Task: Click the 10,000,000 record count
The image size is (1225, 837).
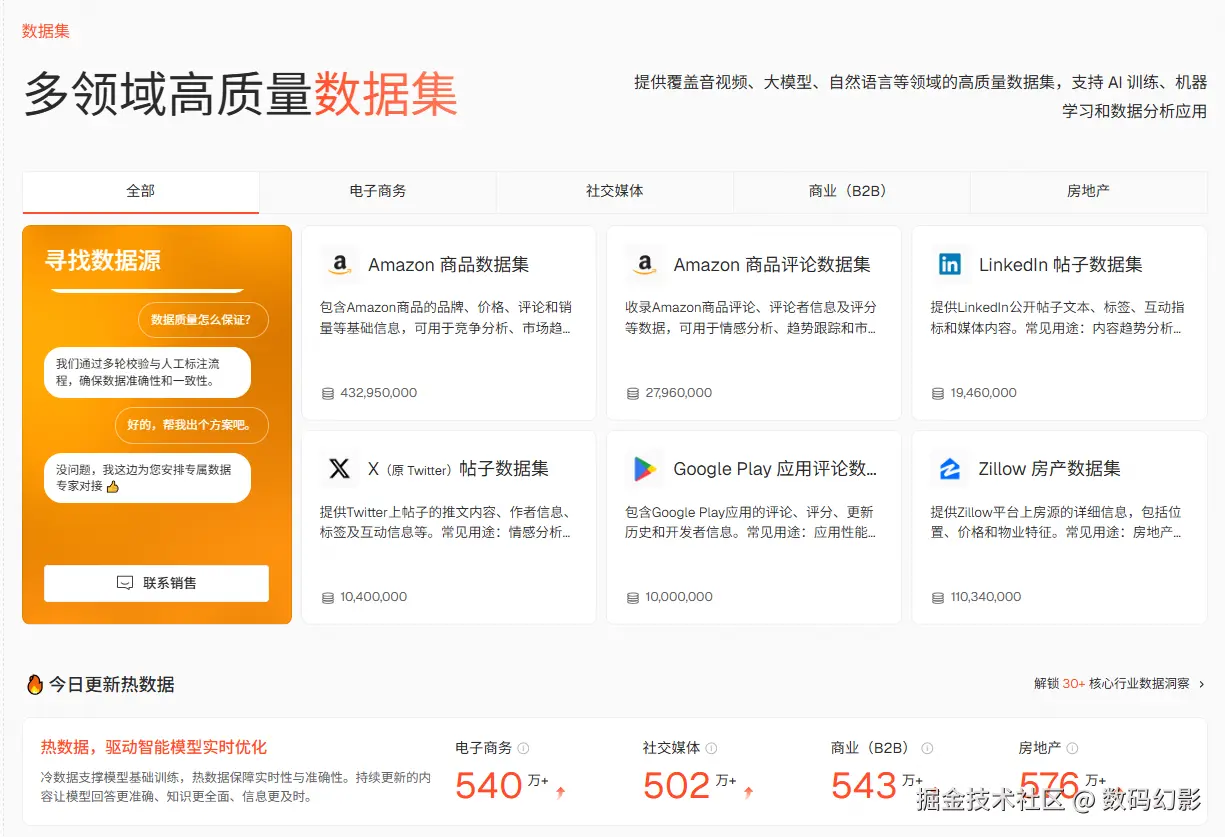Action: [679, 597]
